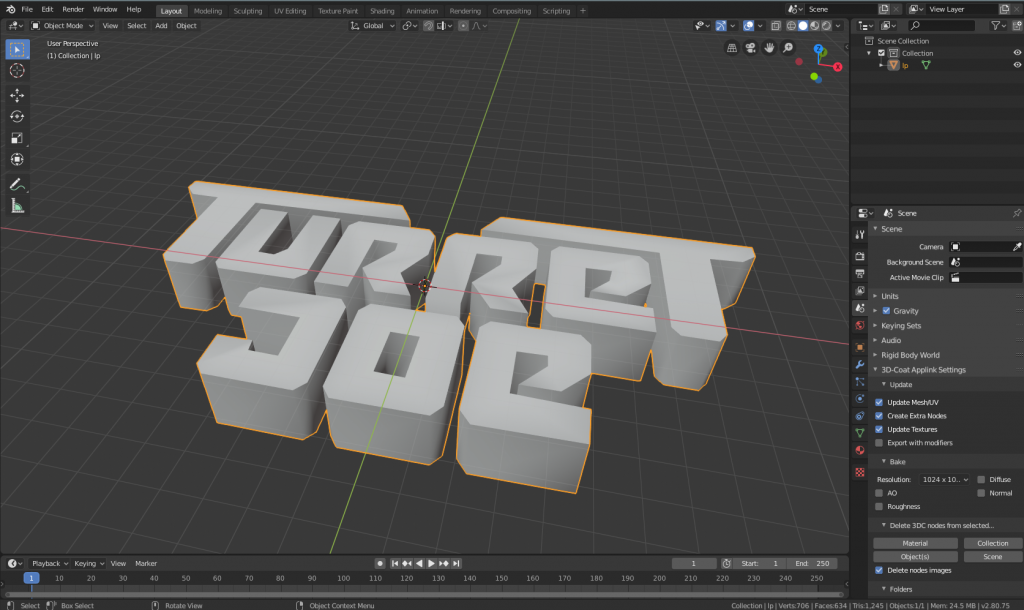Open the Object Mode dropdown
The width and height of the screenshot is (1024, 610).
[63, 25]
